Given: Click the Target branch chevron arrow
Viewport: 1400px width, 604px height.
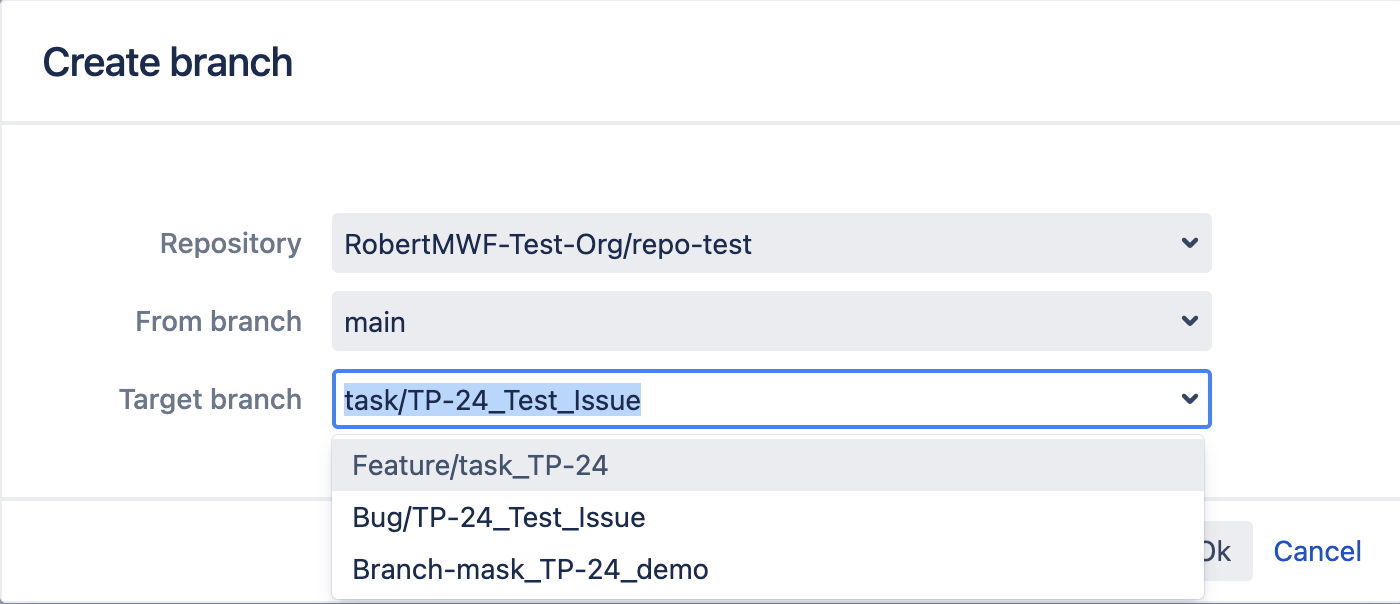Looking at the screenshot, I should [x=1189, y=399].
